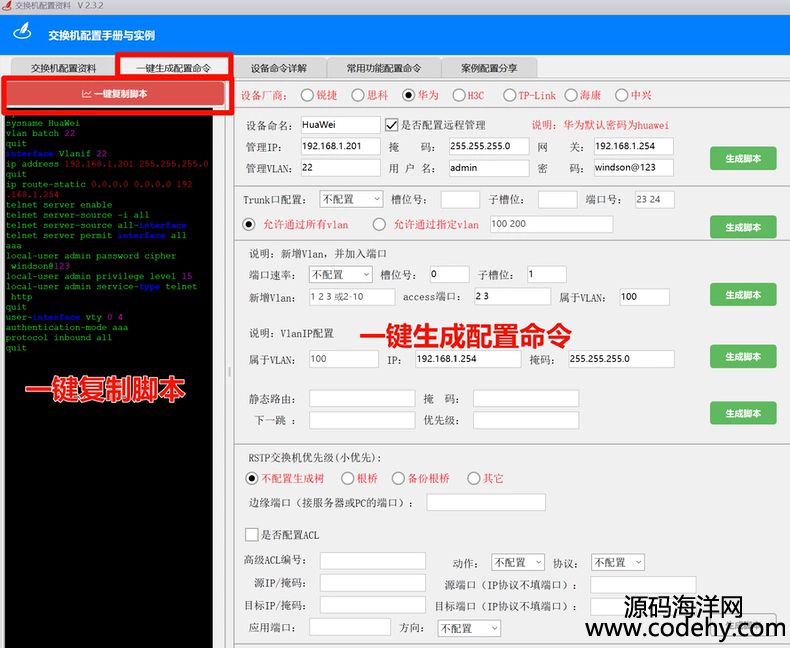Click the 应用端口 input field

point(350,627)
